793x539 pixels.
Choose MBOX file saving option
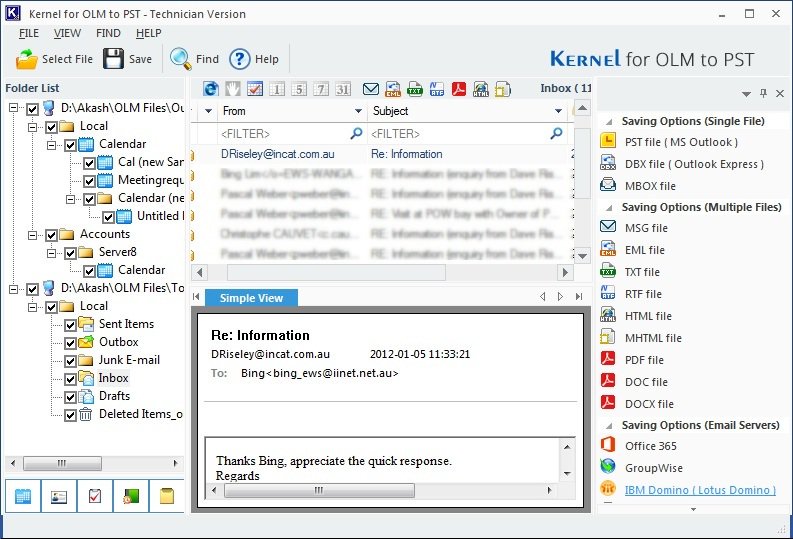(638, 186)
